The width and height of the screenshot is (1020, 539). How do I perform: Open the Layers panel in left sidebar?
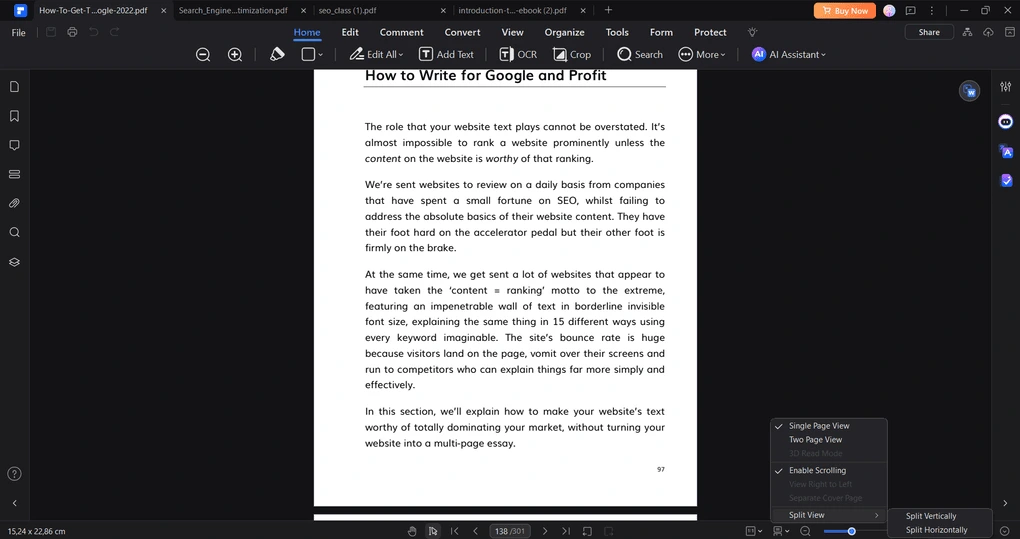coord(14,262)
